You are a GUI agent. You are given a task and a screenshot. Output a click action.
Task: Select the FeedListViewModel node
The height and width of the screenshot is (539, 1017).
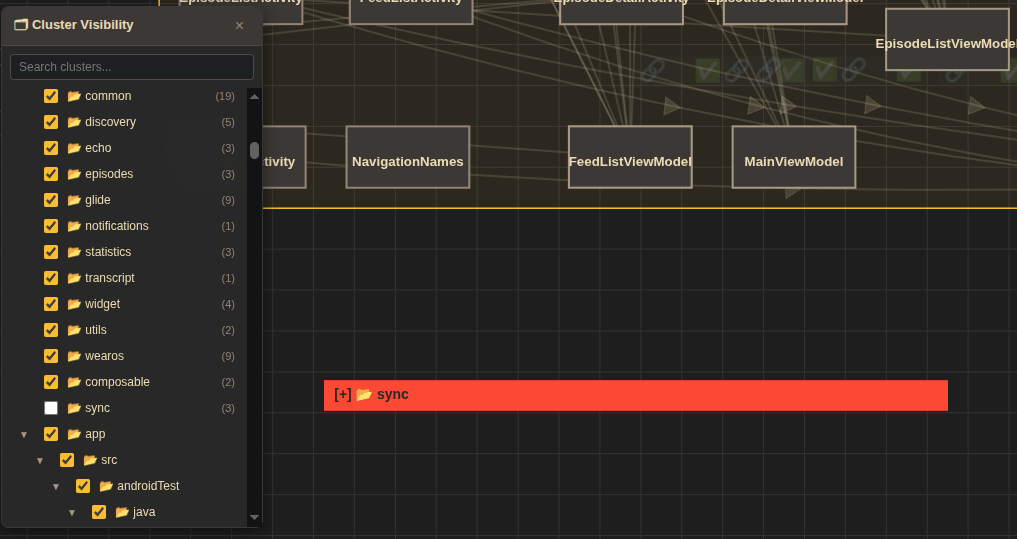pyautogui.click(x=630, y=157)
